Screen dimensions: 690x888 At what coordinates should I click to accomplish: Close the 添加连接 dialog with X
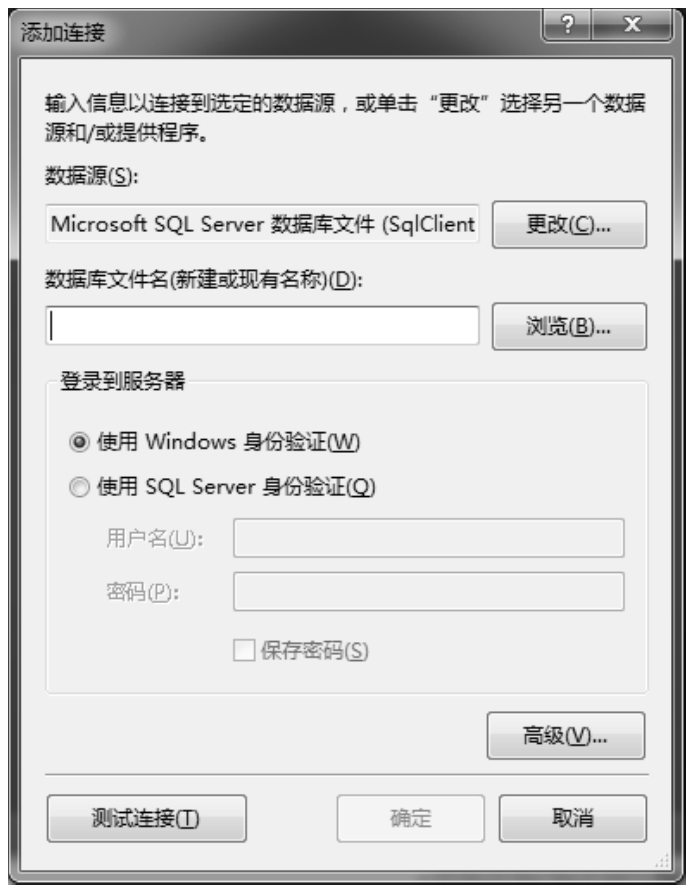tap(632, 25)
